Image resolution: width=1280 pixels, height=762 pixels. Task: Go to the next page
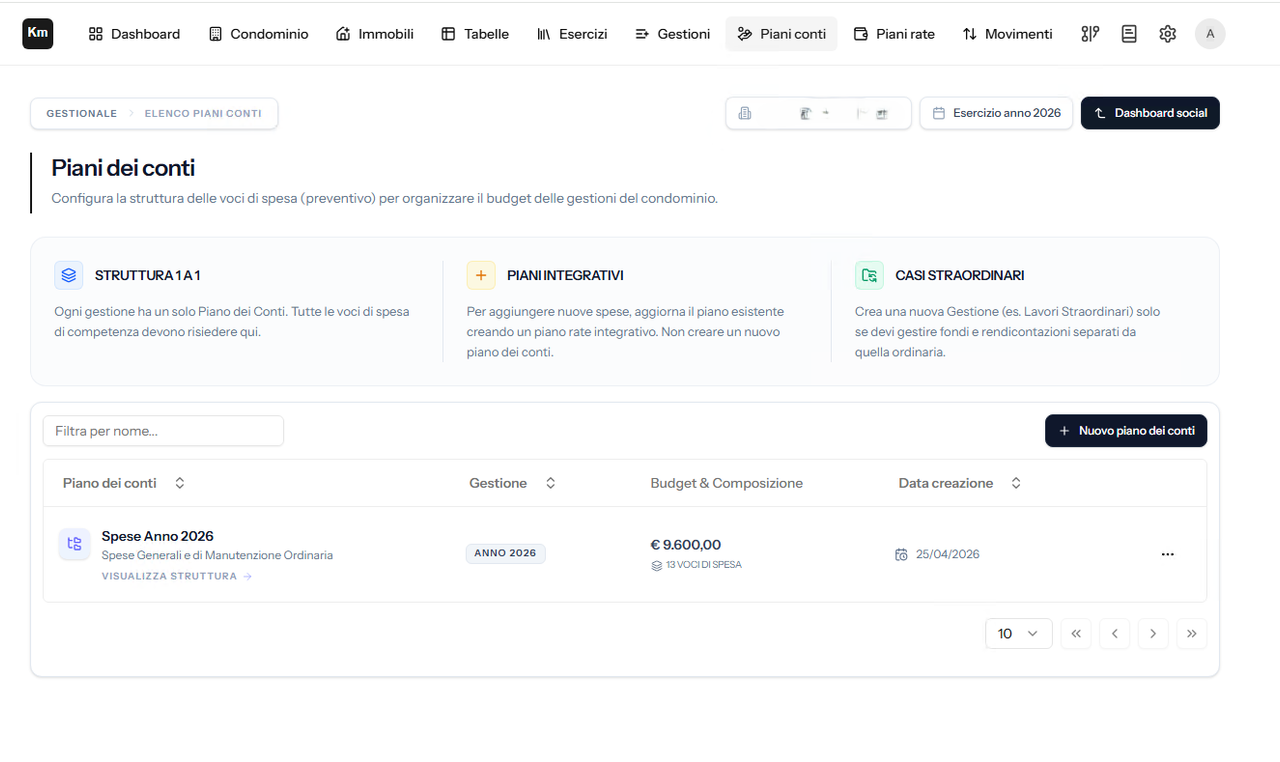(1153, 634)
